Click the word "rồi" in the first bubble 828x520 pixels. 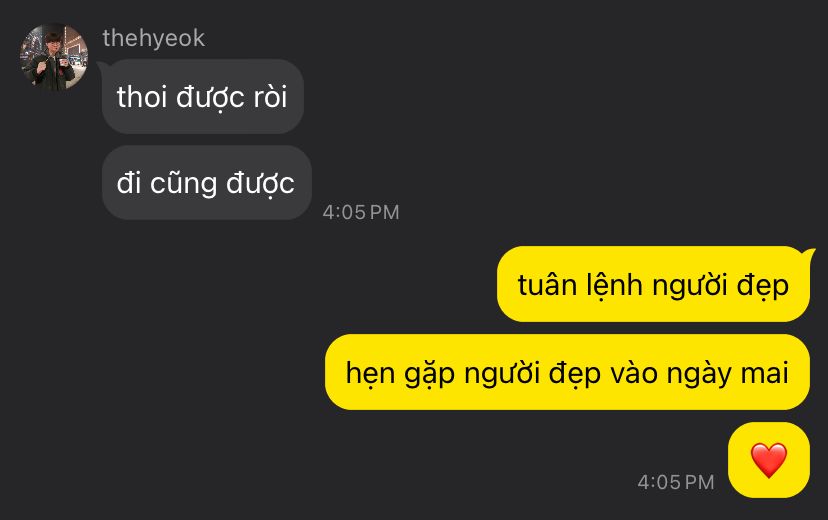click(270, 97)
